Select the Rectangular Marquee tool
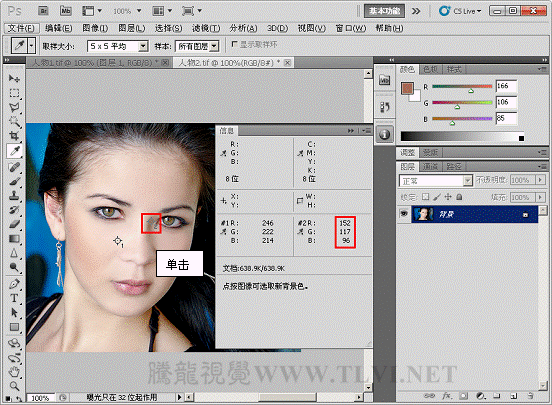Screen dimensions: 552x405 coord(14,93)
